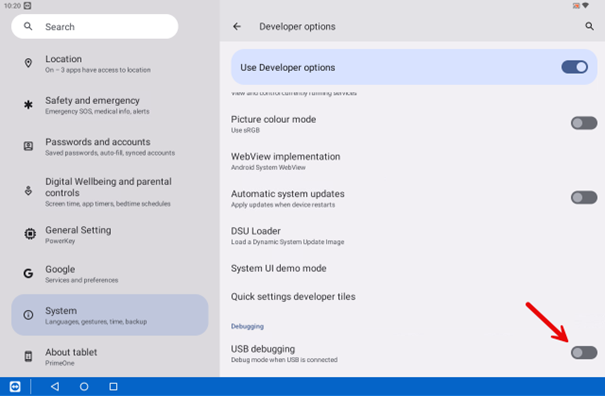Click the About tablet device icon
Image resolution: width=605 pixels, height=396 pixels.
click(28, 356)
